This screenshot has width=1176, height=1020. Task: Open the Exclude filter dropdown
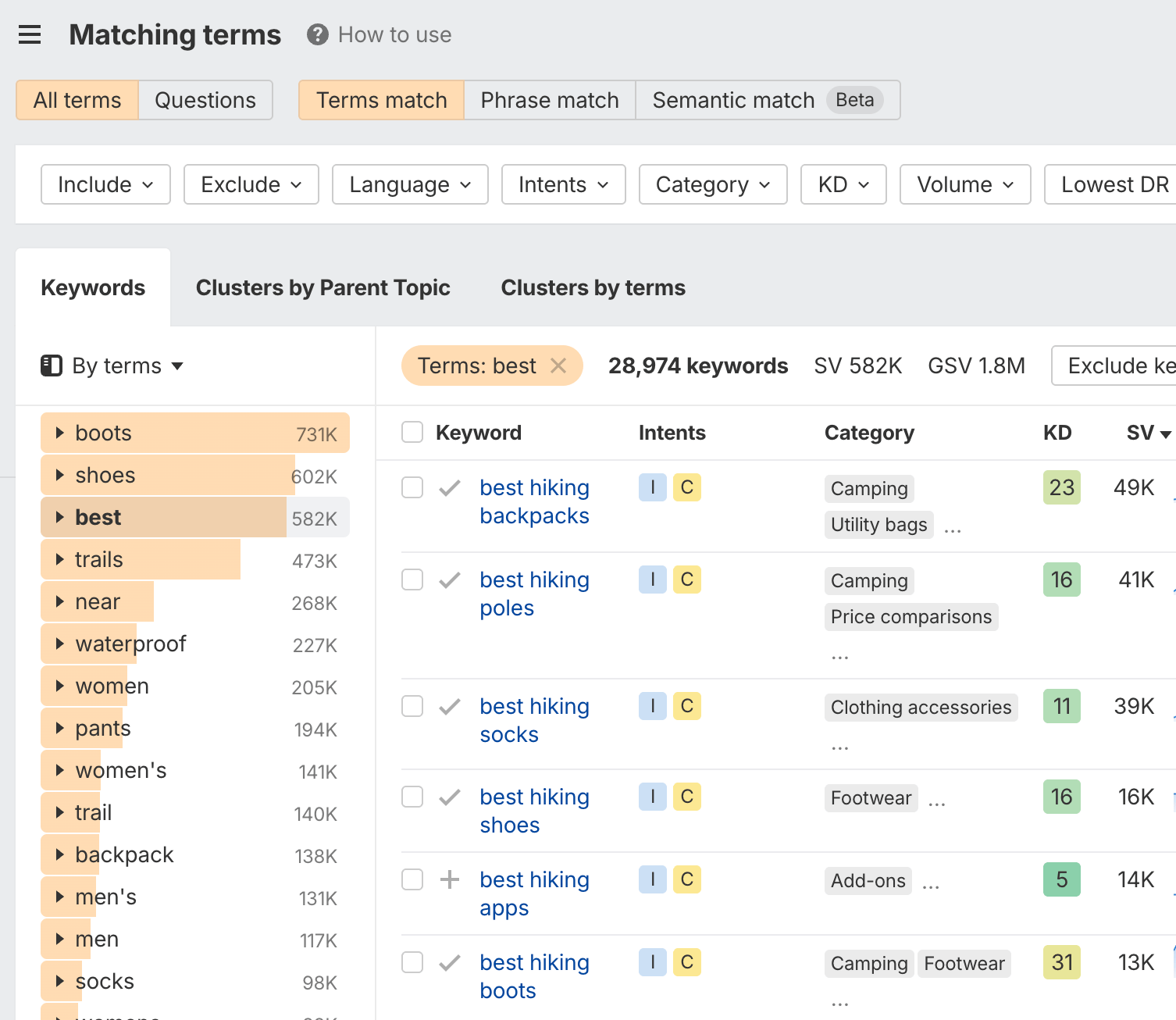(251, 184)
